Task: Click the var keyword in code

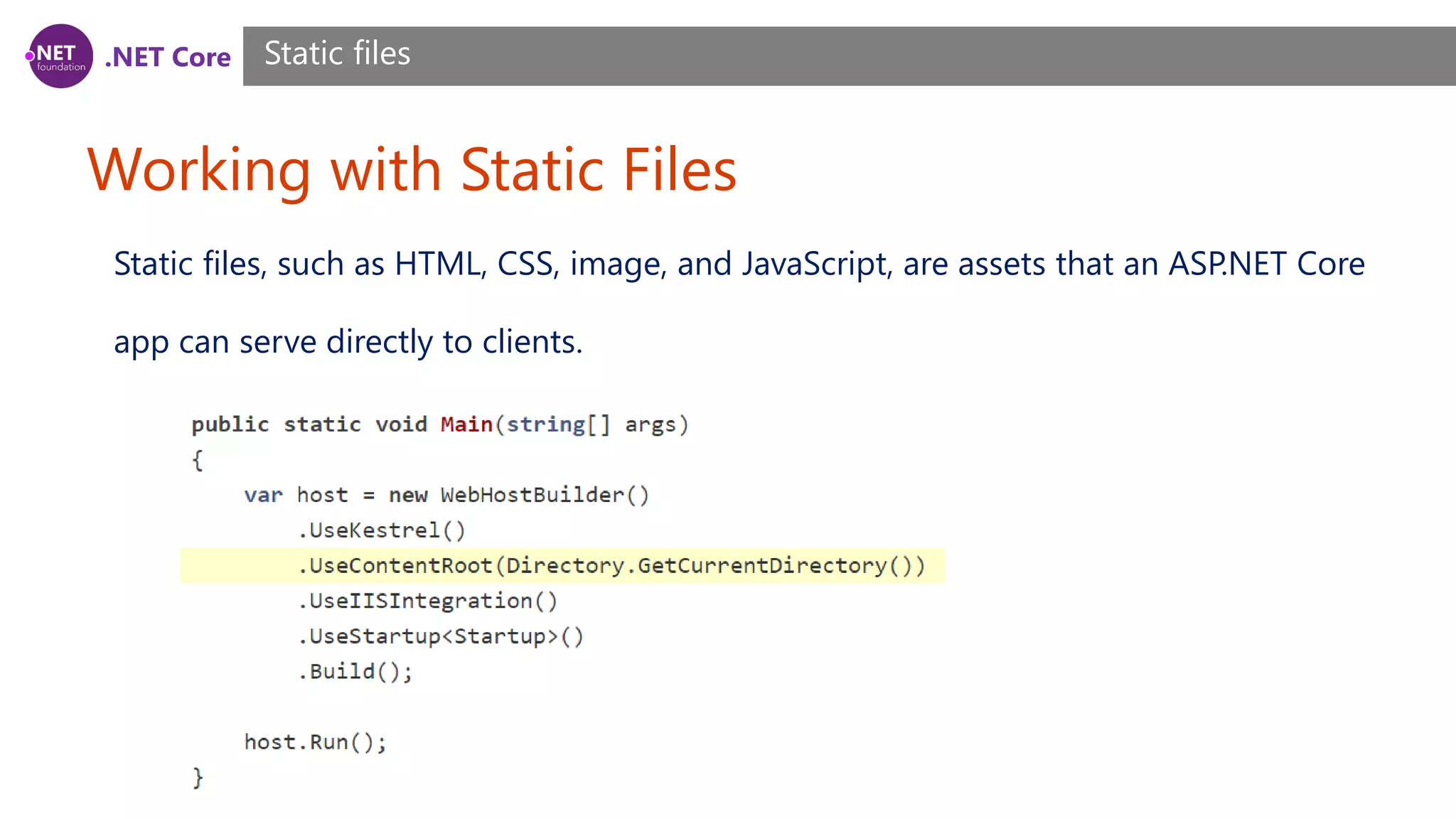Action: pyautogui.click(x=263, y=495)
